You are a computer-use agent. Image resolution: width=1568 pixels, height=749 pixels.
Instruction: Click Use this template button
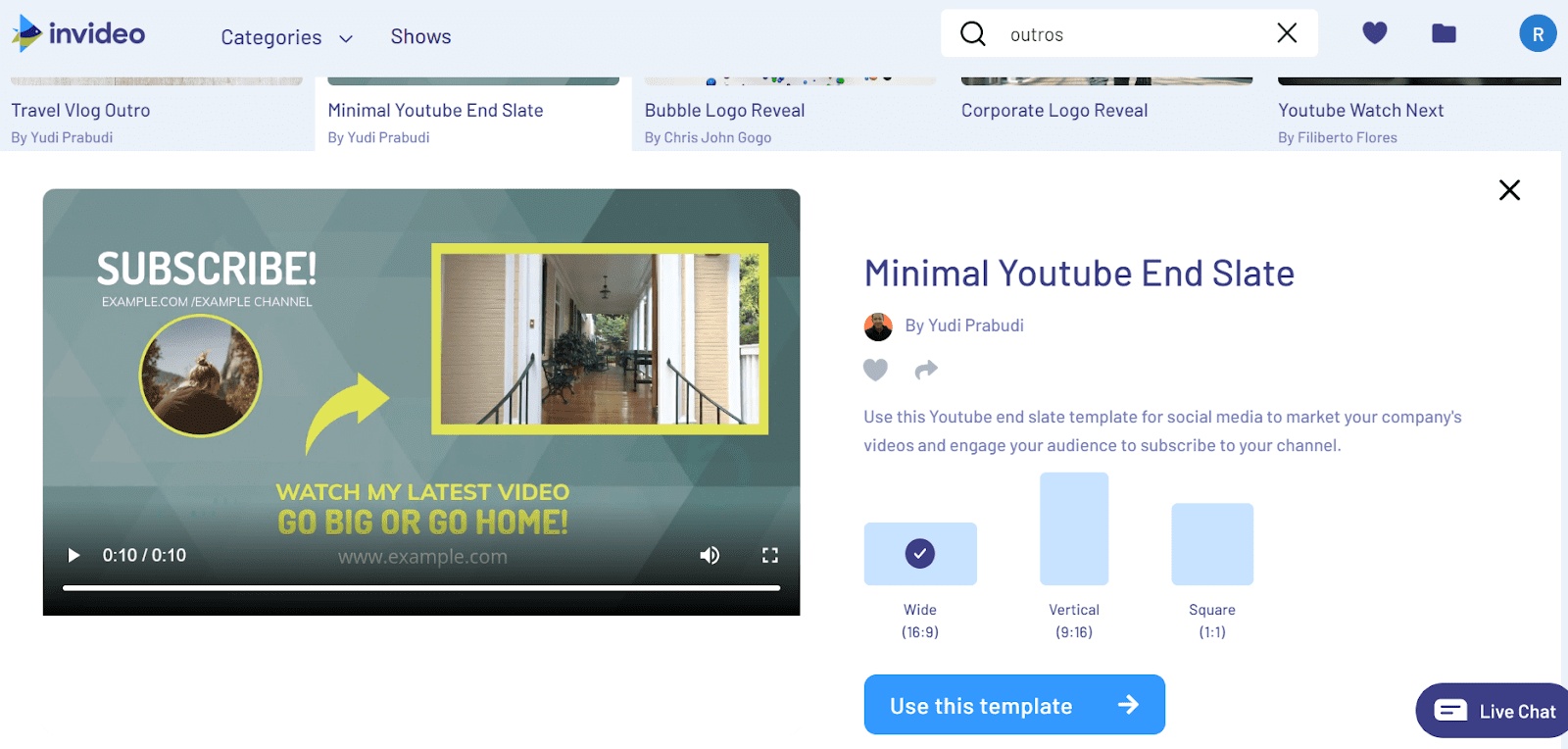pos(1013,705)
